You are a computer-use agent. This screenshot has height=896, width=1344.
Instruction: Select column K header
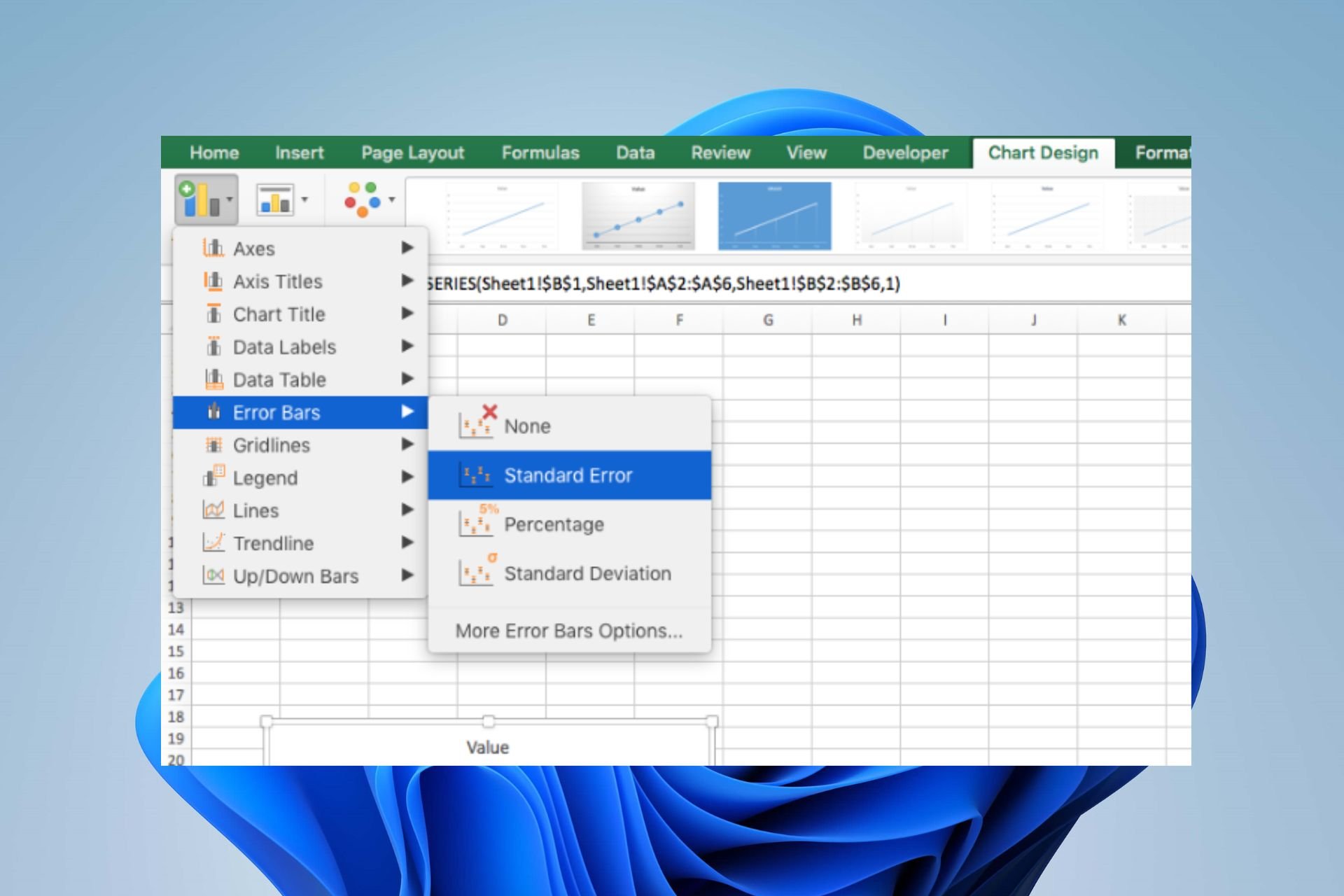1122,321
